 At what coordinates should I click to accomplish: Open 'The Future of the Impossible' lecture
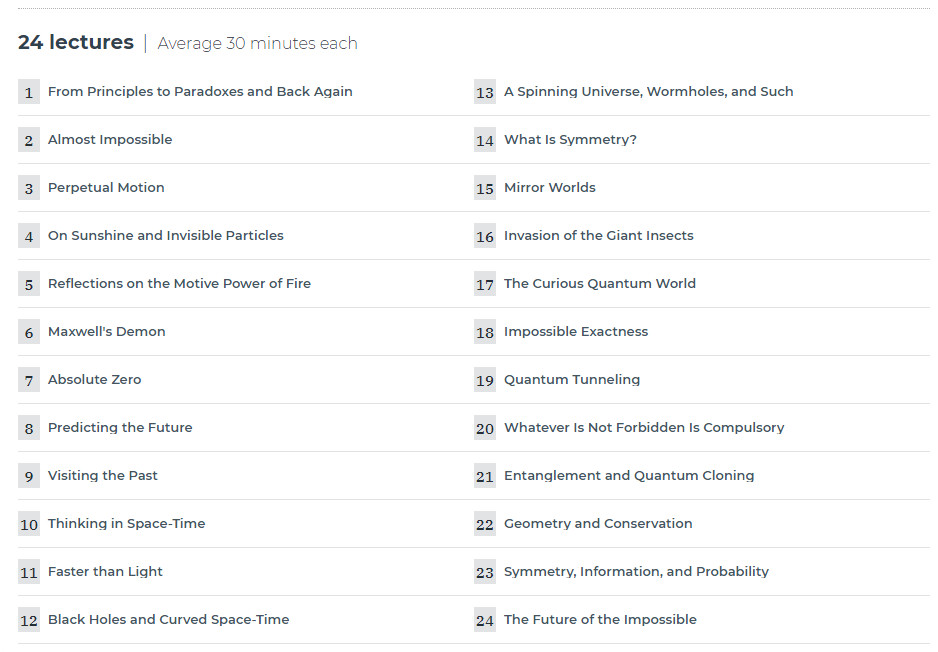(601, 620)
